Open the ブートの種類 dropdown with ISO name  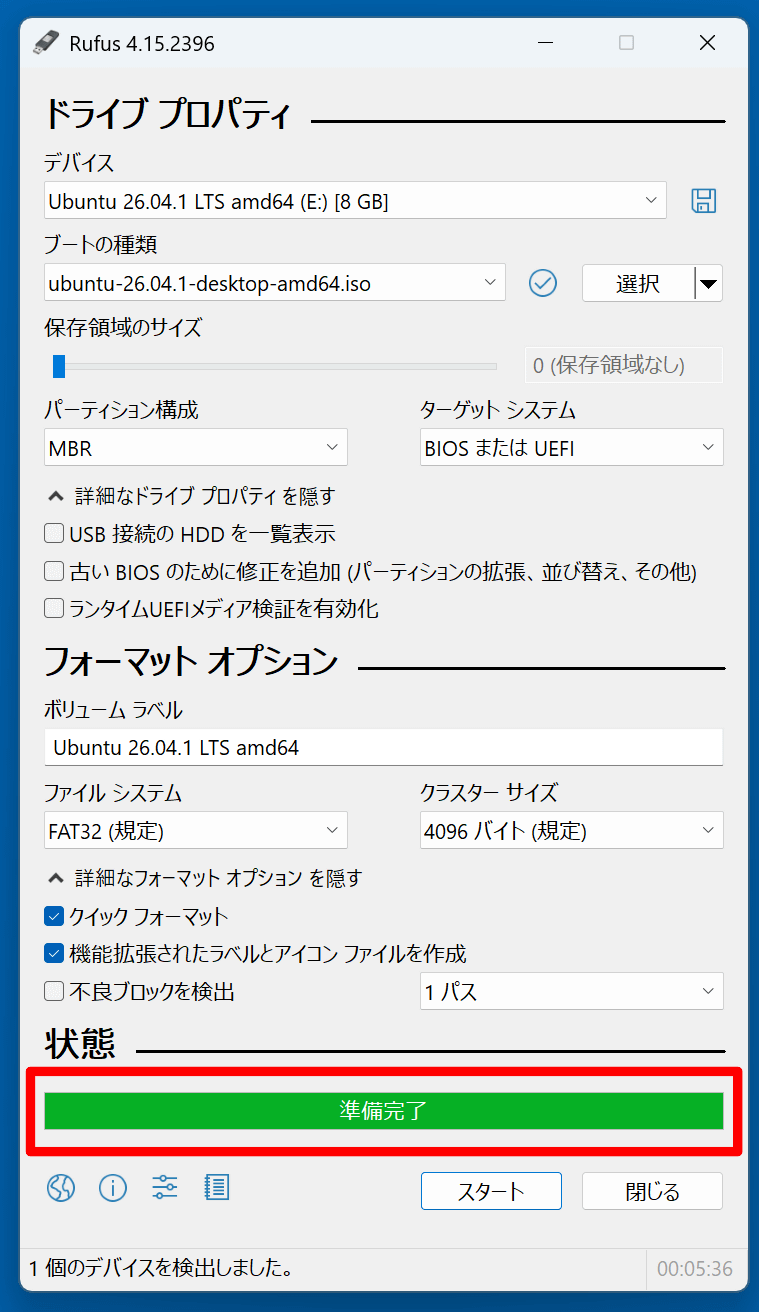275,283
